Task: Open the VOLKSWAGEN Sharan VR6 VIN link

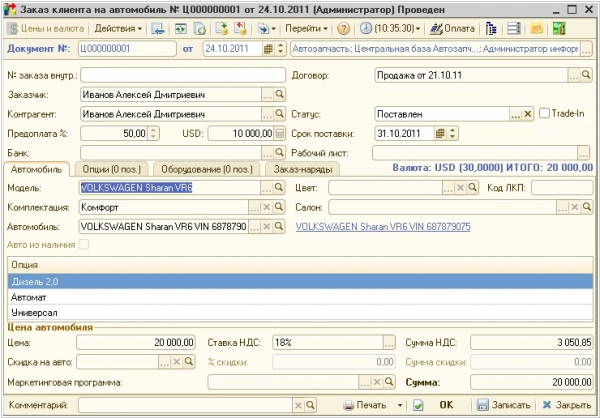Action: pos(383,226)
